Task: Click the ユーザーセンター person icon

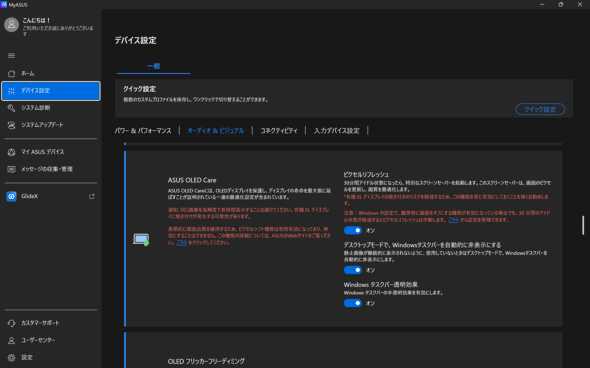Action: (x=11, y=340)
